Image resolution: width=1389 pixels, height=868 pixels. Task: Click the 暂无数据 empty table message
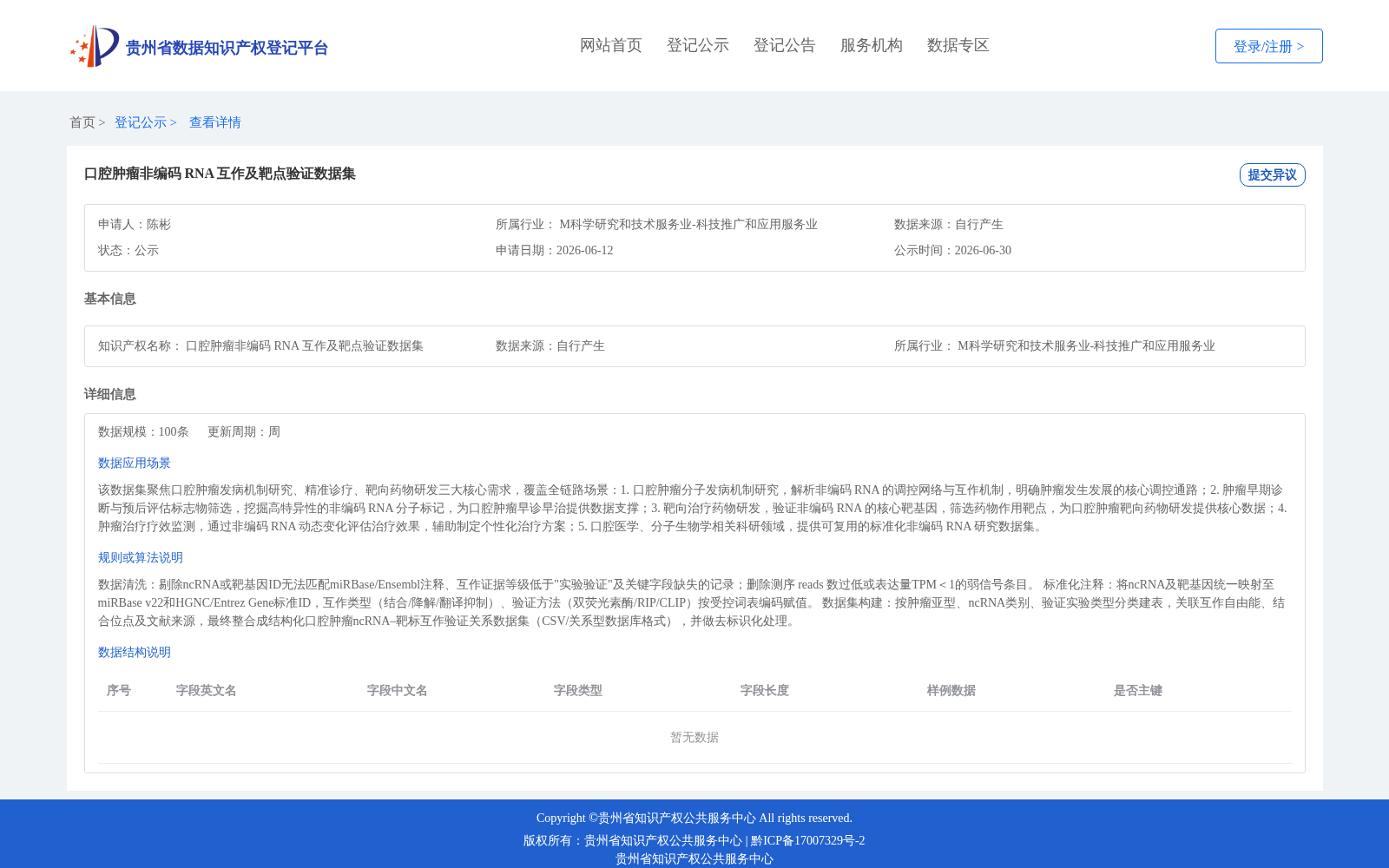tap(694, 737)
